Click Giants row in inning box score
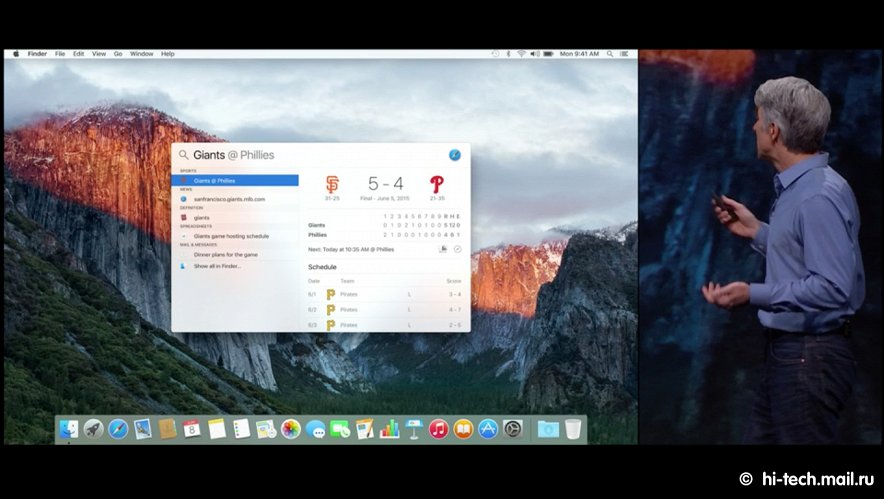 coord(384,225)
